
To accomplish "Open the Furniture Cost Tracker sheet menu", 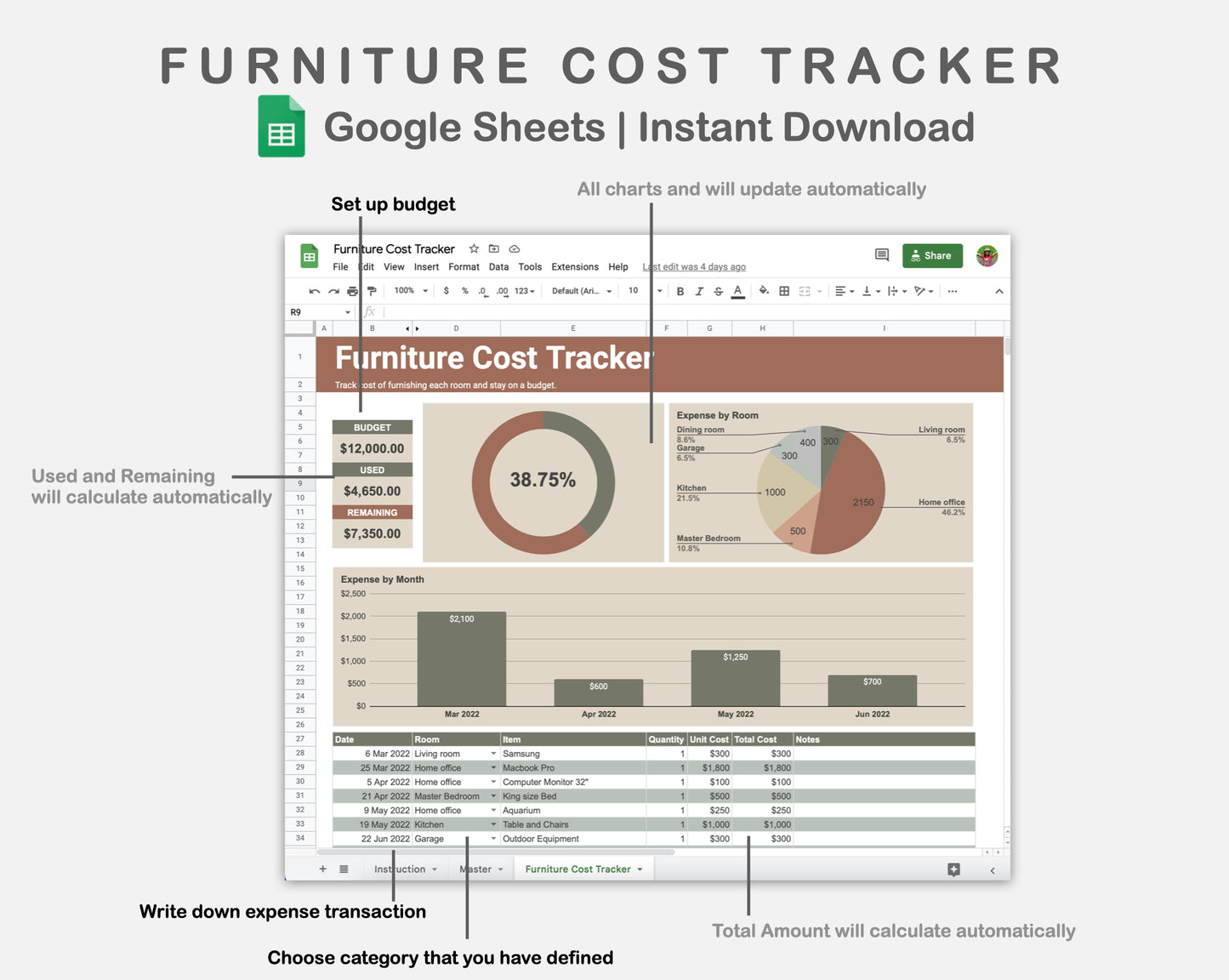I will [640, 869].
